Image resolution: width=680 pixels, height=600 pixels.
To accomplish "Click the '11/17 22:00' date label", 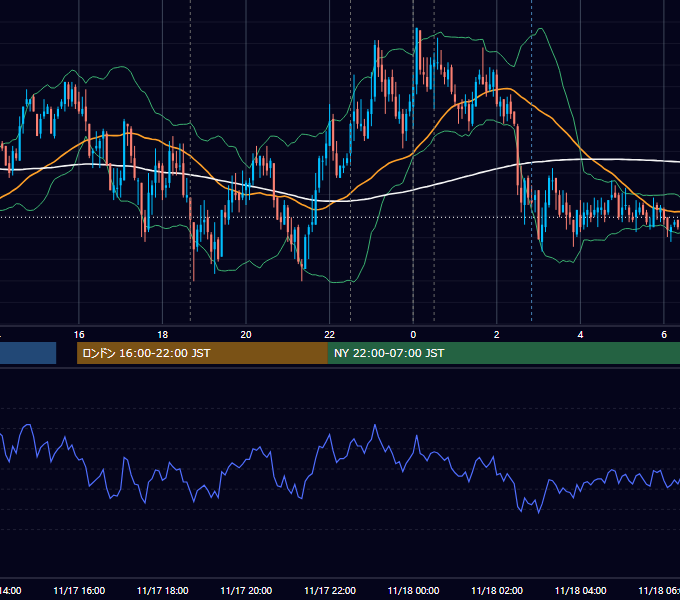I will pyautogui.click(x=330, y=591).
